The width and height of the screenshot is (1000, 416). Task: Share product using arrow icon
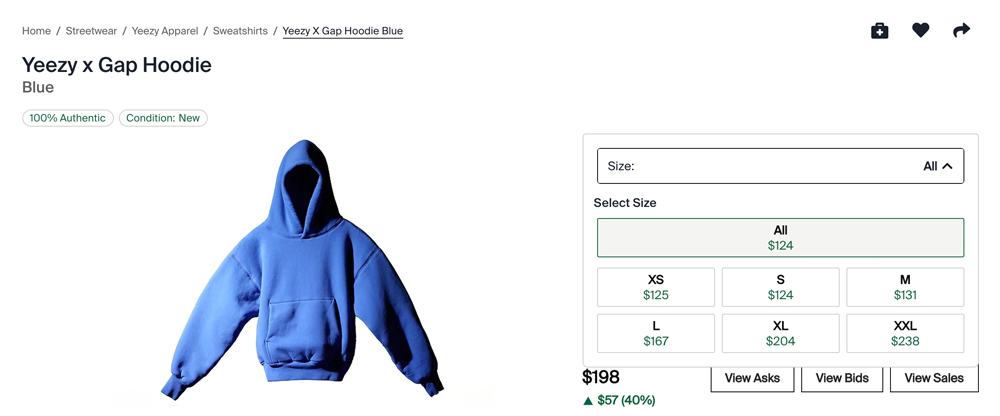coord(962,31)
